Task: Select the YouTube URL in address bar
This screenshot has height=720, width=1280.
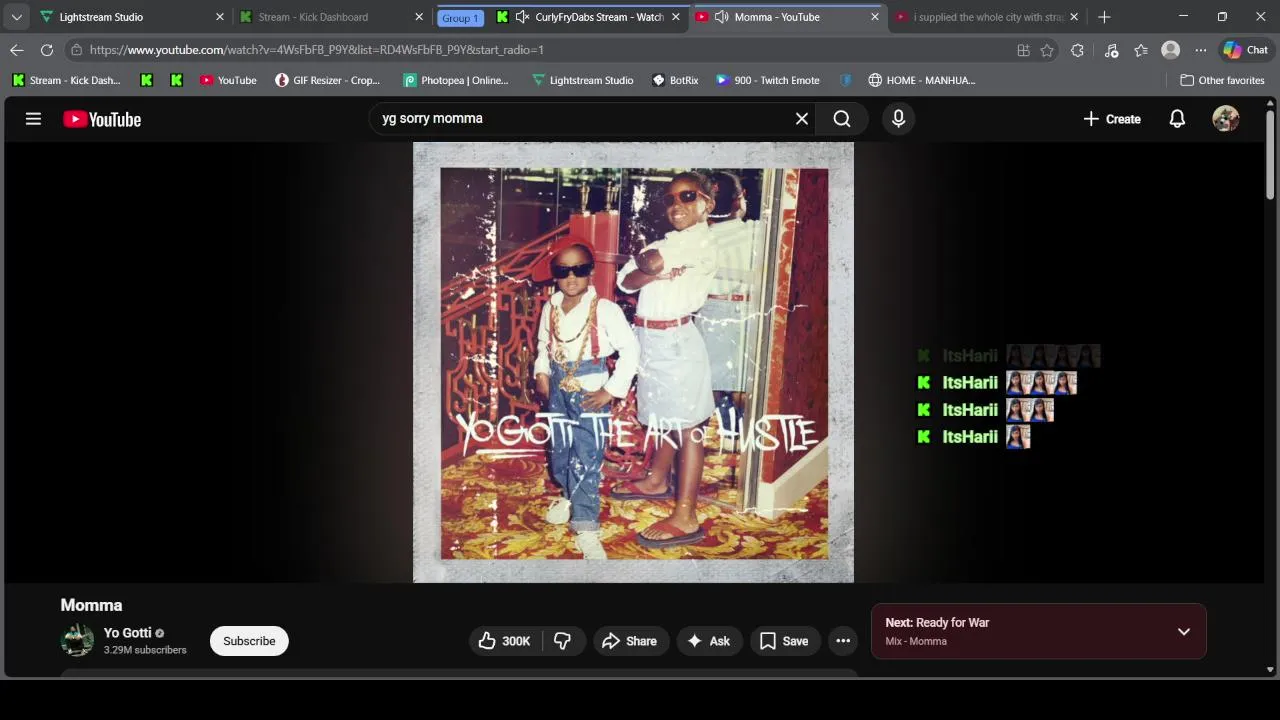Action: coord(316,50)
